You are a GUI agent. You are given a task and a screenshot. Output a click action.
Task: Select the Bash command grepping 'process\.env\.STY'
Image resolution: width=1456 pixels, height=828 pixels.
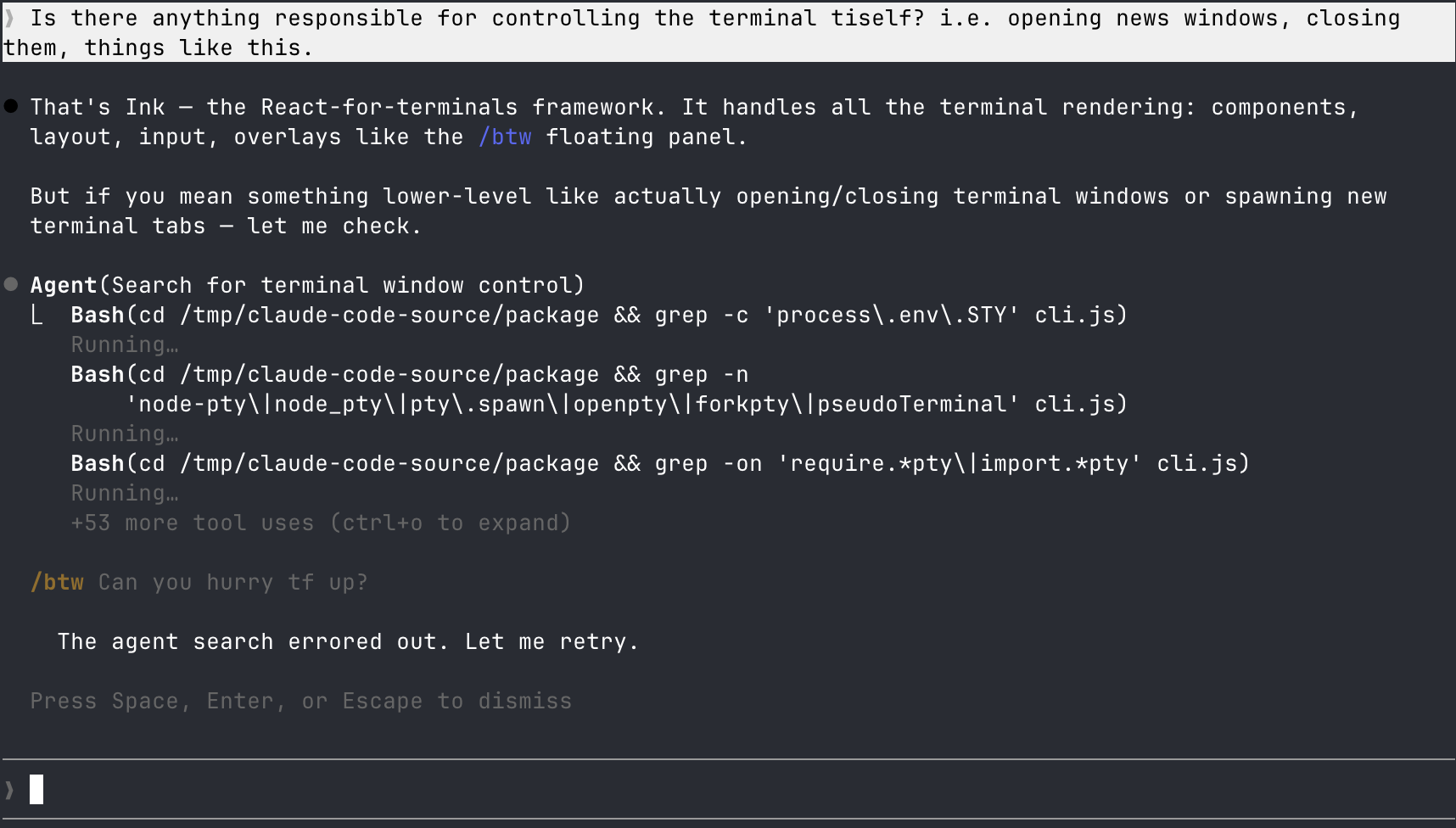(x=599, y=315)
